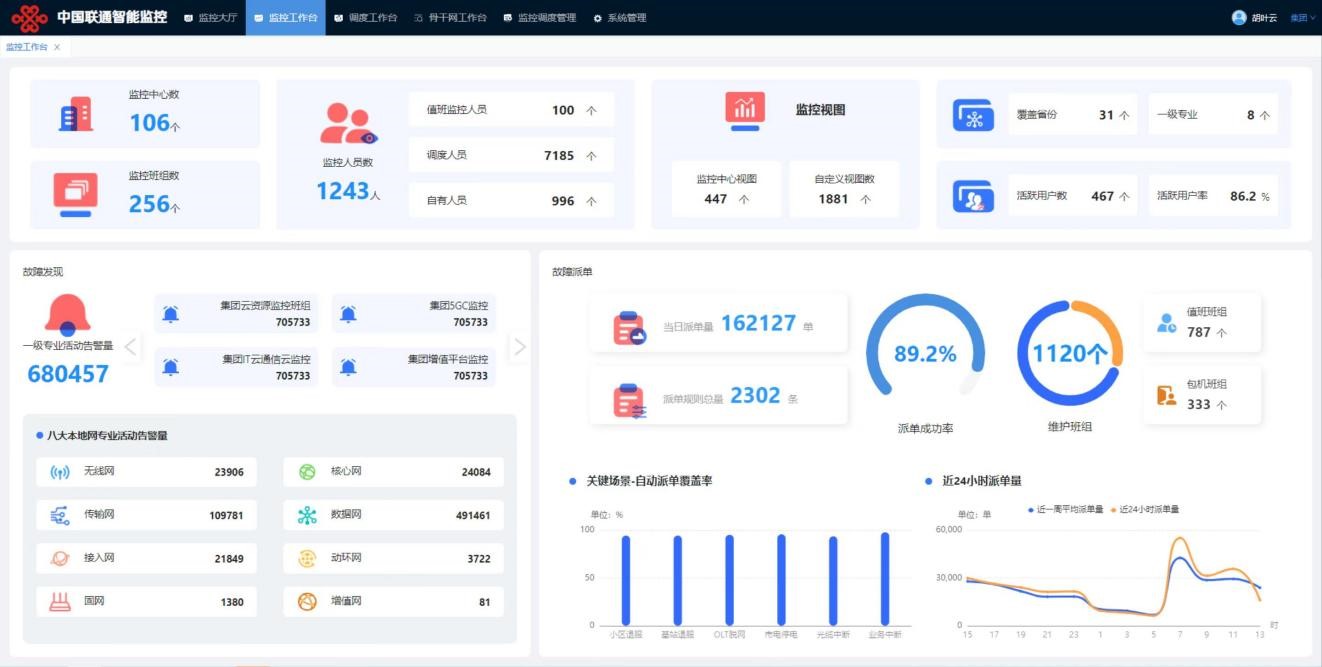
Task: Show previous alarm group with left chevron
Action: pos(131,347)
